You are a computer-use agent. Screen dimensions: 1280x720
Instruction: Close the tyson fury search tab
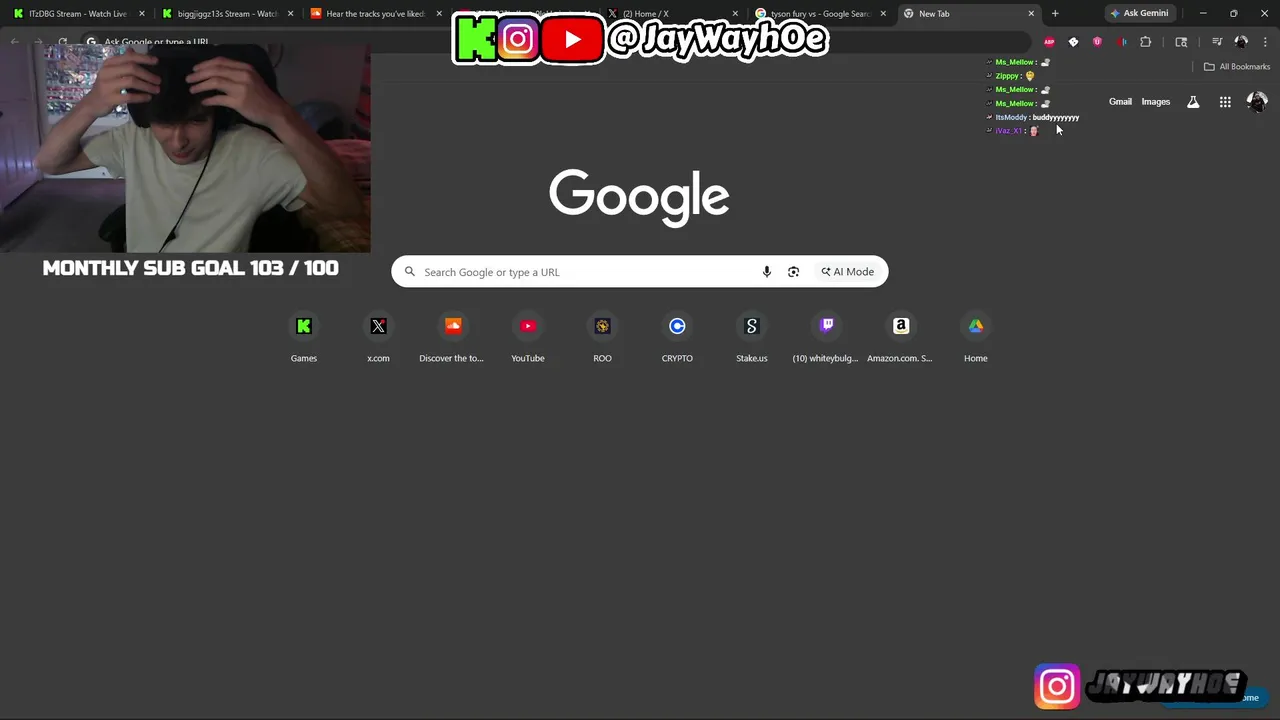tap(883, 14)
